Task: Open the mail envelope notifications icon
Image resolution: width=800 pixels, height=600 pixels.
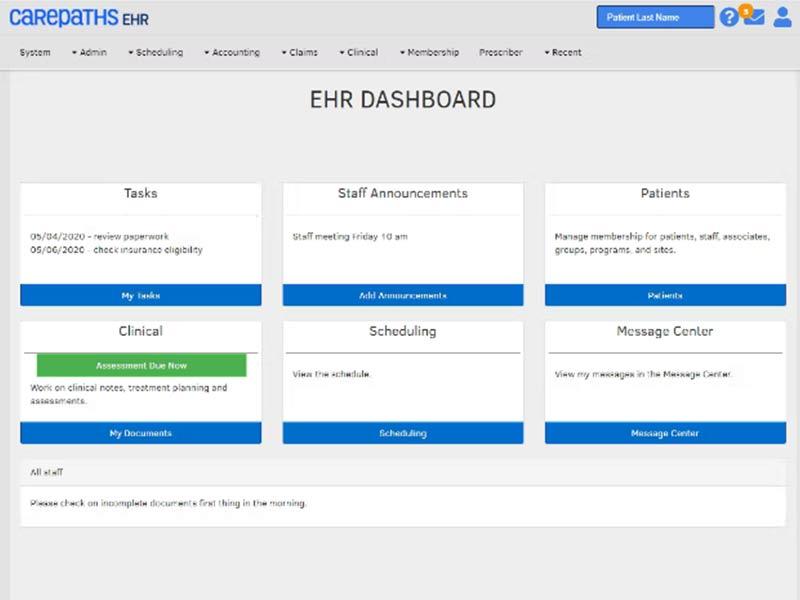Action: click(754, 15)
